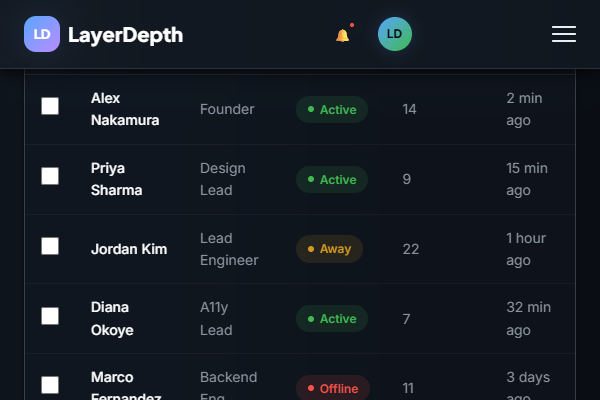Click Alex Nakamura's Active status badge
Viewport: 600px width, 400px height.
click(332, 110)
